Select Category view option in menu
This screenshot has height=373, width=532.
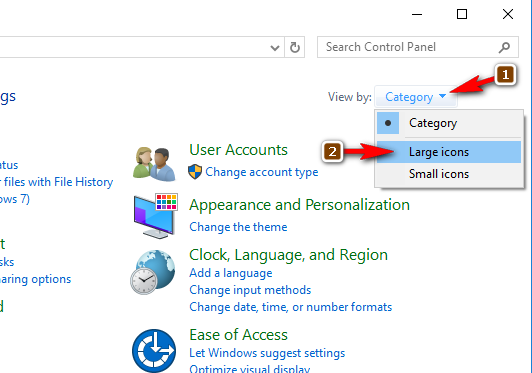coord(449,123)
